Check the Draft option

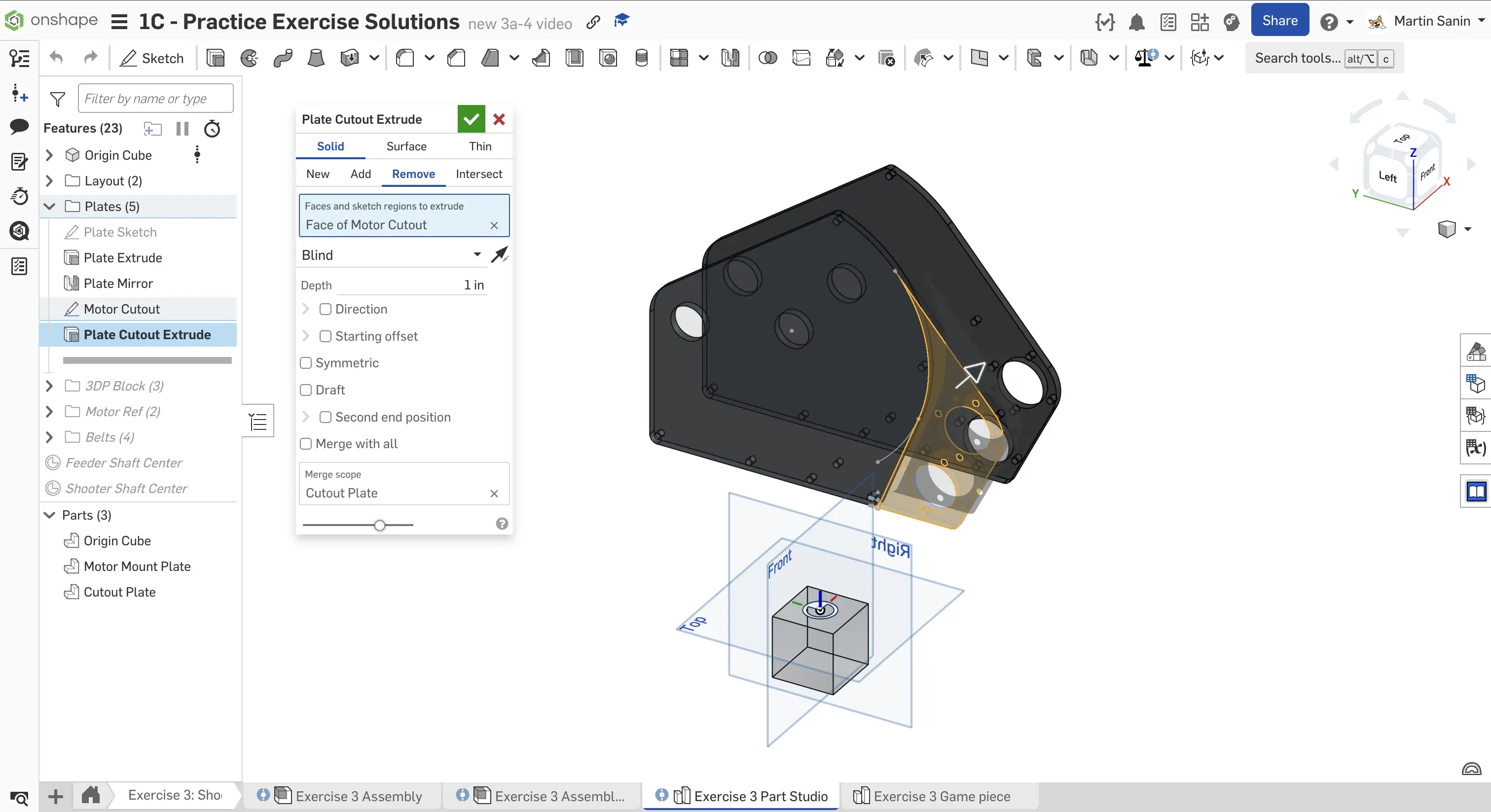(306, 390)
